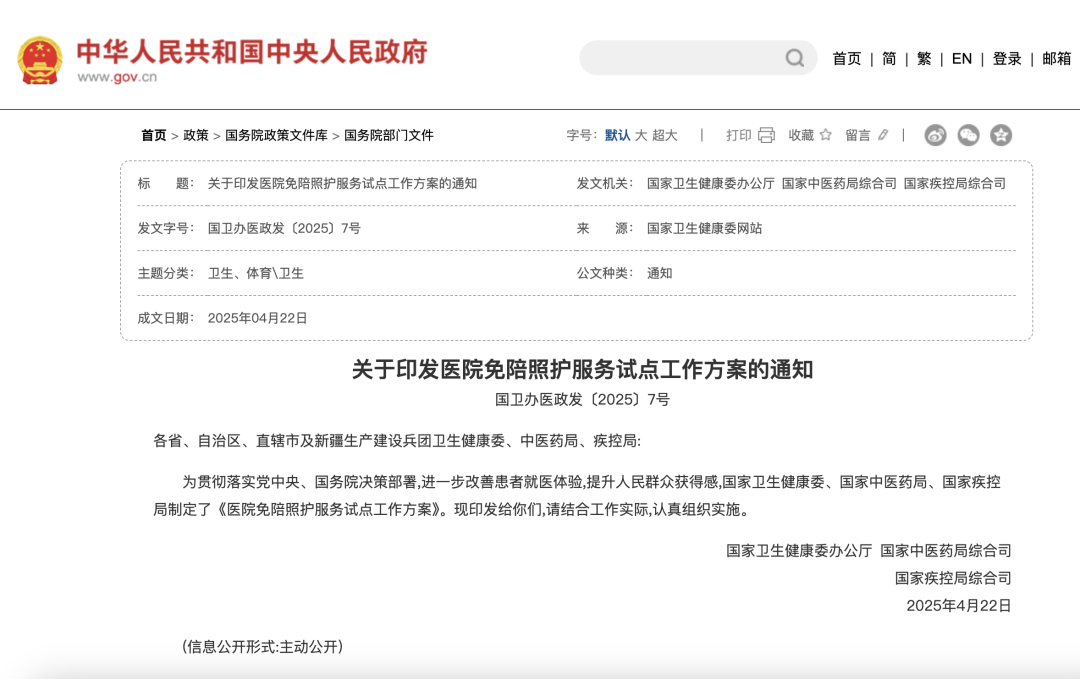The height and width of the screenshot is (679, 1080).
Task: Focus the site search input field
Action: (680, 58)
